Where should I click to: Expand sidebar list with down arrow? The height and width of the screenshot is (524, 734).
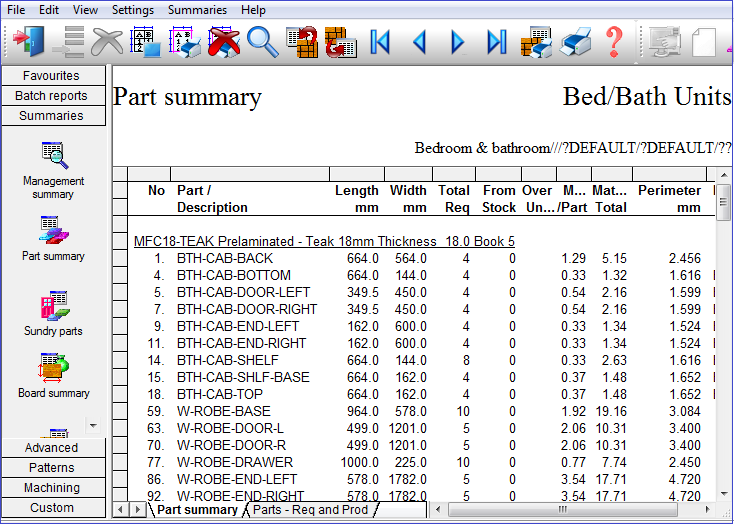(93, 425)
